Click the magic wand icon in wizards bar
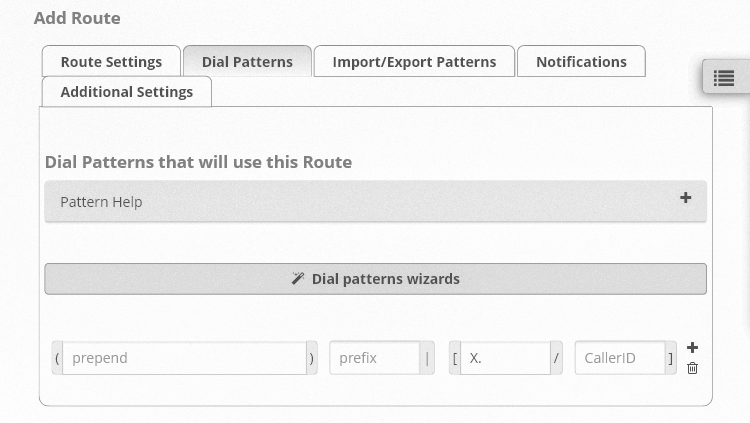Image resolution: width=750 pixels, height=423 pixels. point(298,278)
